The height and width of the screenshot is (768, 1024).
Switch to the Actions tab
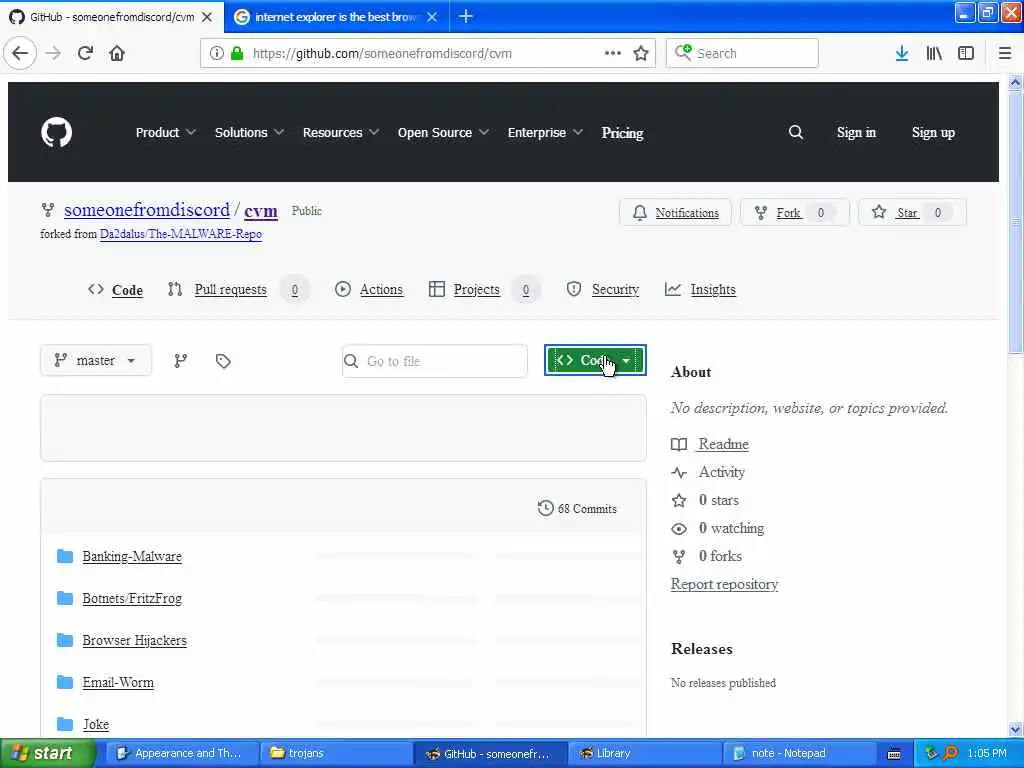click(369, 289)
